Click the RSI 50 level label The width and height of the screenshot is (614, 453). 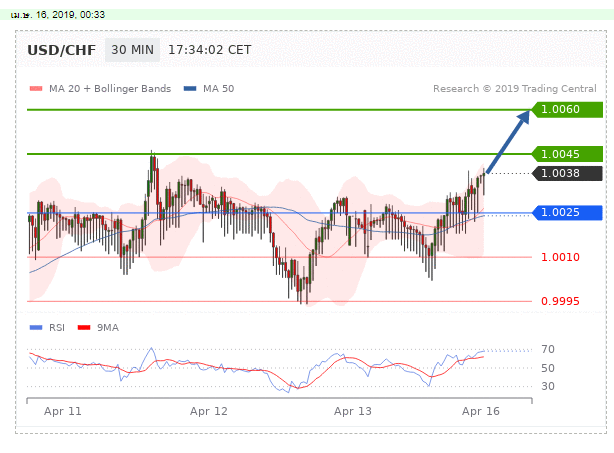tap(548, 368)
